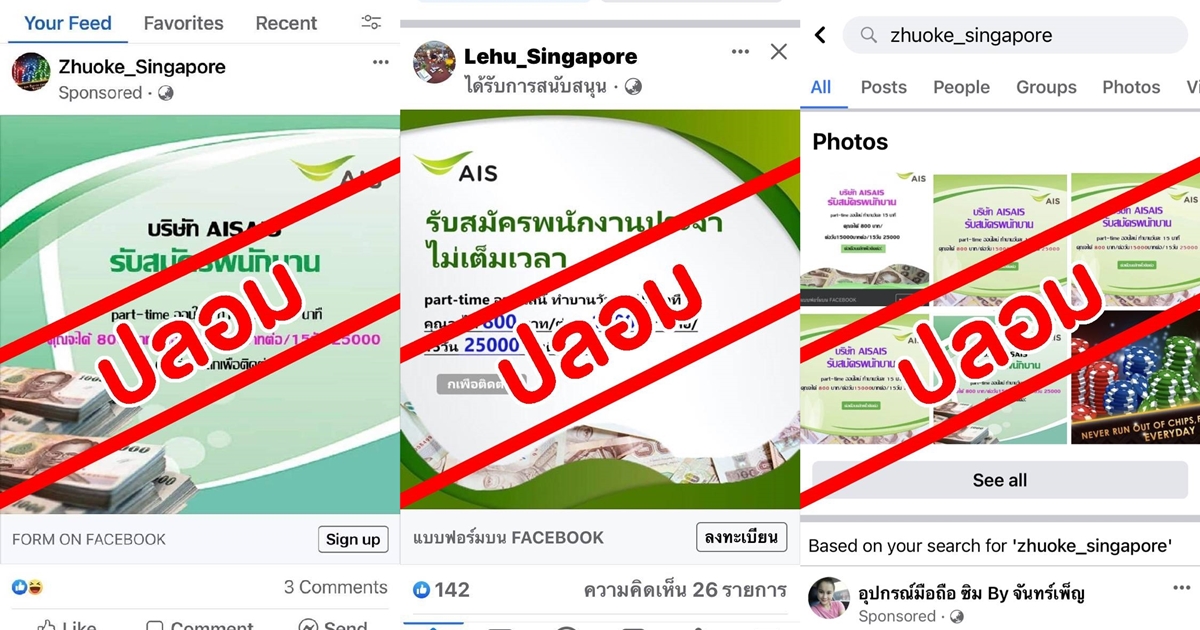
Task: Select the Groups search filter tab
Action: [1046, 87]
